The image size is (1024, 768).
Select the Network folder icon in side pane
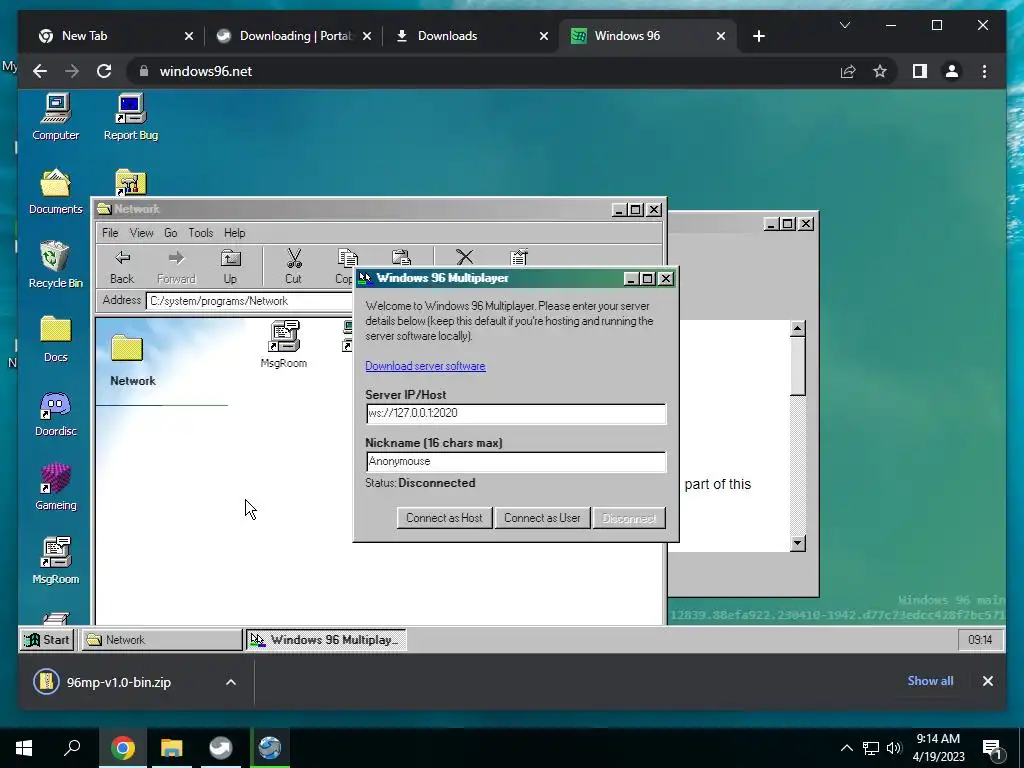tap(127, 348)
